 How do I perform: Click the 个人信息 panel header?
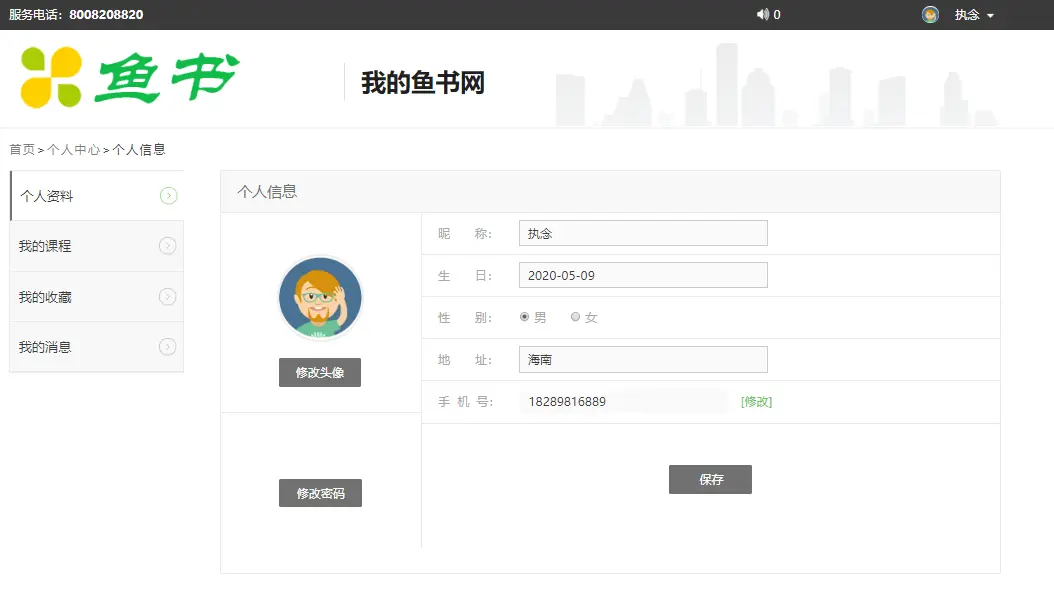(610, 192)
